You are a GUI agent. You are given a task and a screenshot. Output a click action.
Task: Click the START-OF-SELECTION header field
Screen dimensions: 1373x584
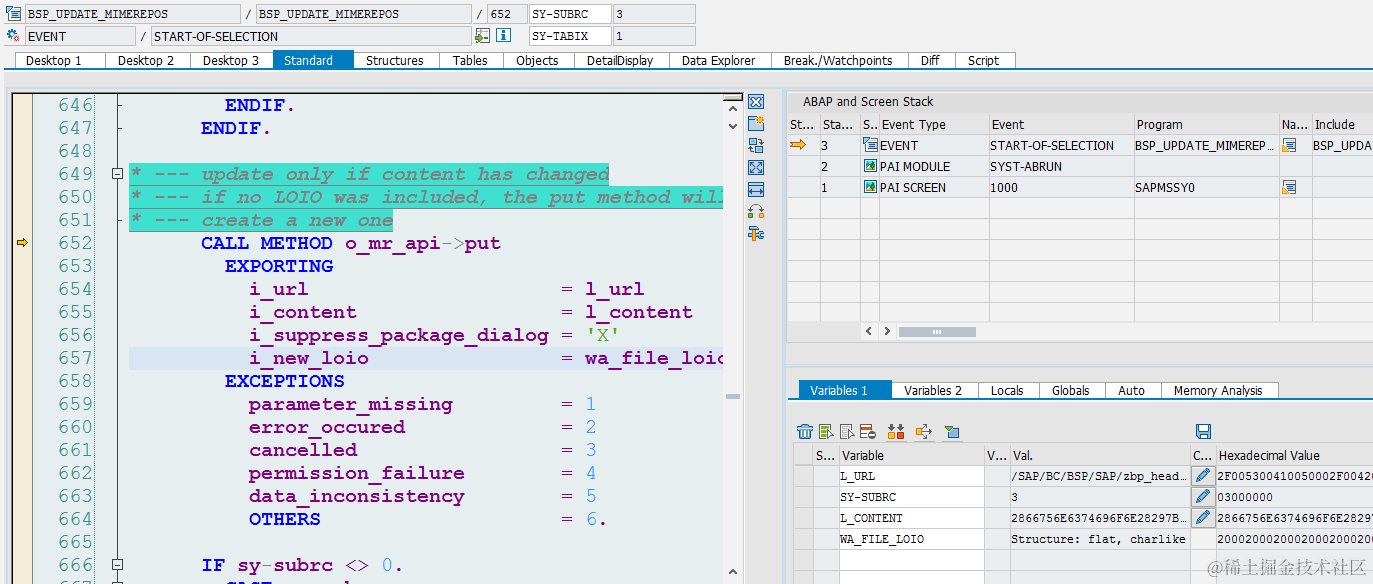(310, 36)
